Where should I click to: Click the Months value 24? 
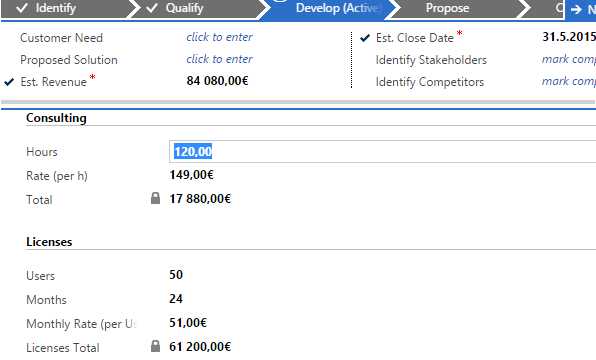(x=176, y=299)
